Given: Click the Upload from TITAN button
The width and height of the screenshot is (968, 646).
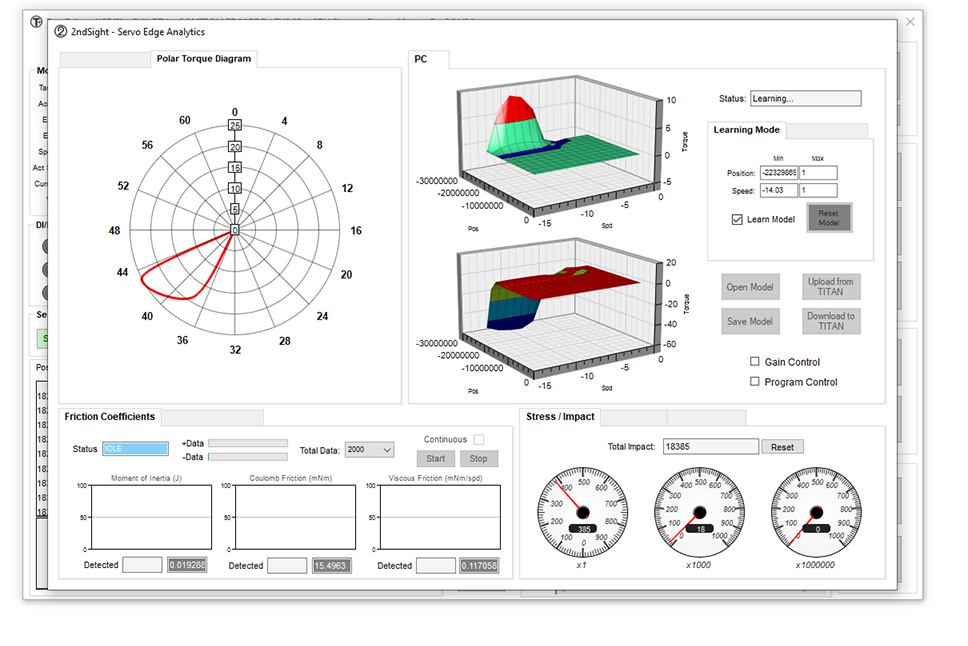Looking at the screenshot, I should click(x=831, y=287).
